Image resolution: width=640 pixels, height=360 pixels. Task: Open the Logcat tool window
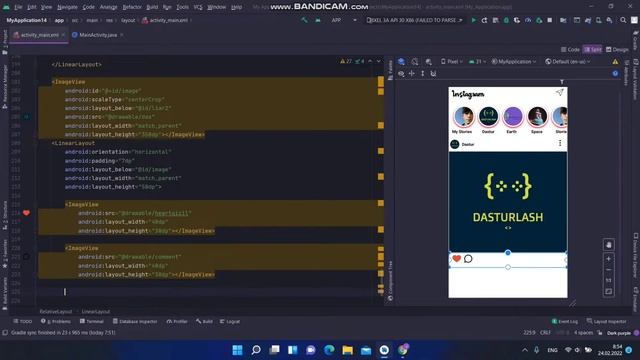[x=230, y=322]
